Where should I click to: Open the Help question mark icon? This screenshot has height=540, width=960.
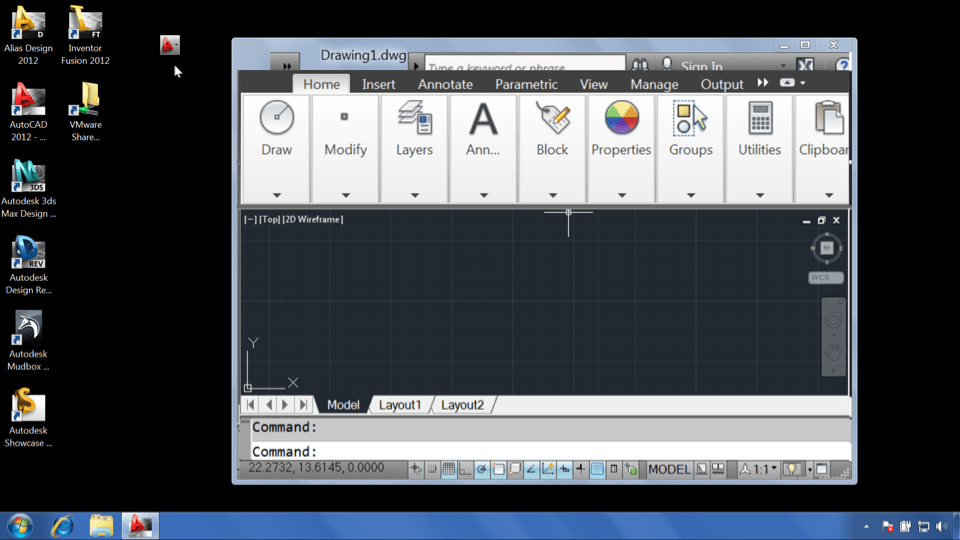pos(842,65)
